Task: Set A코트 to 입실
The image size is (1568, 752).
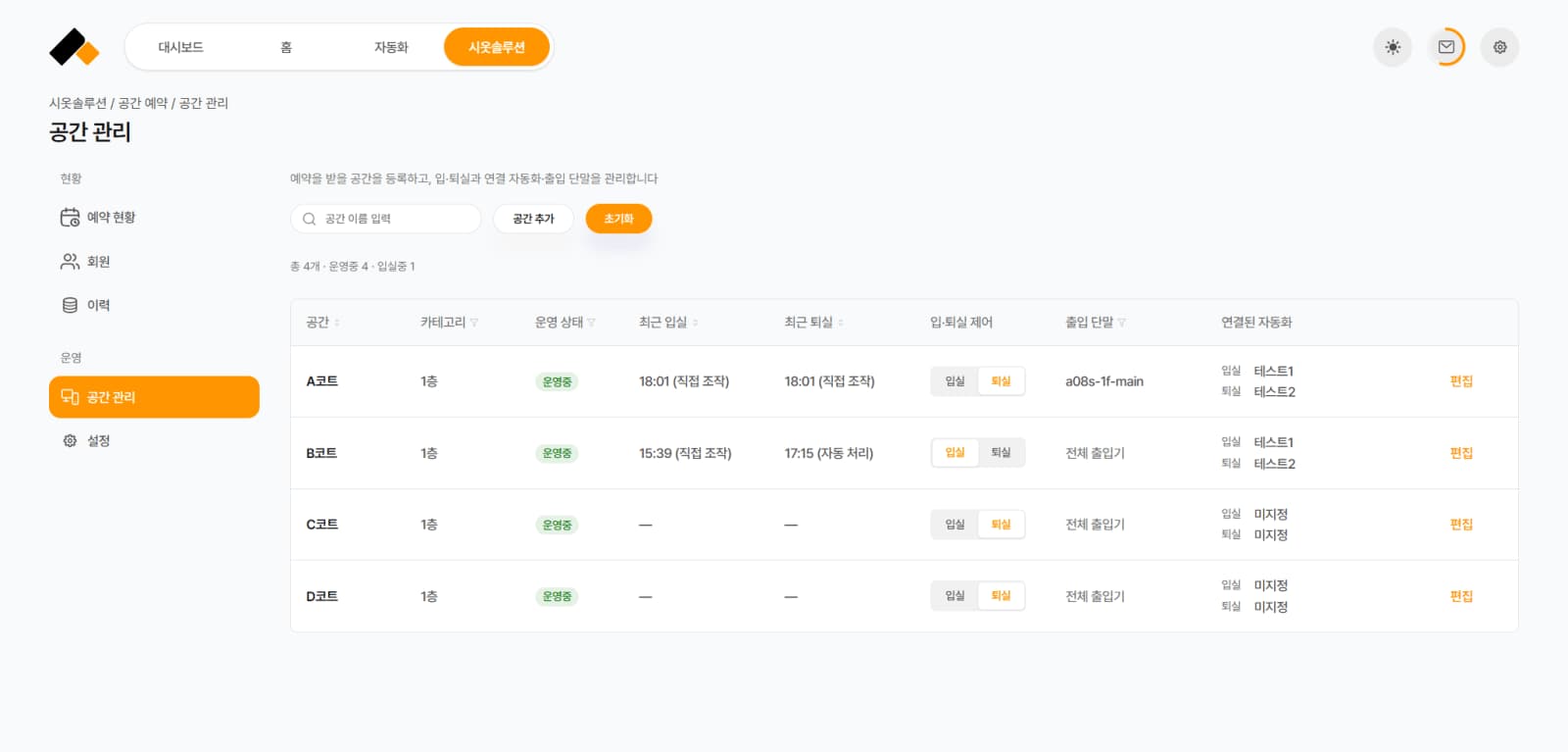Action: coord(955,381)
